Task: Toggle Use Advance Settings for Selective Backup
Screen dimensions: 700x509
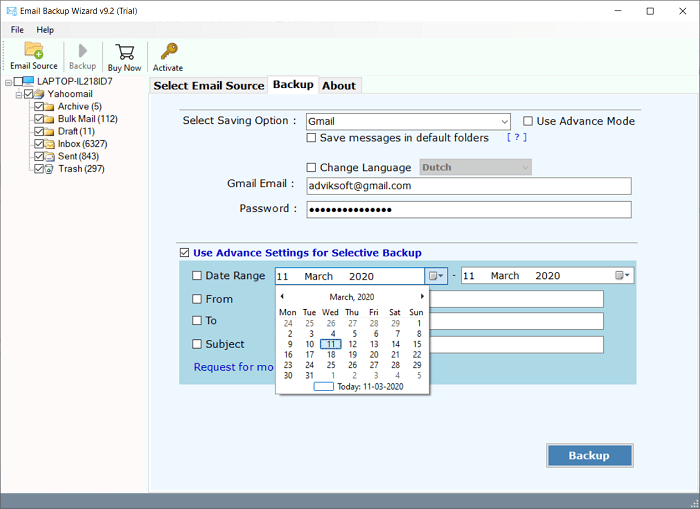Action: point(184,253)
